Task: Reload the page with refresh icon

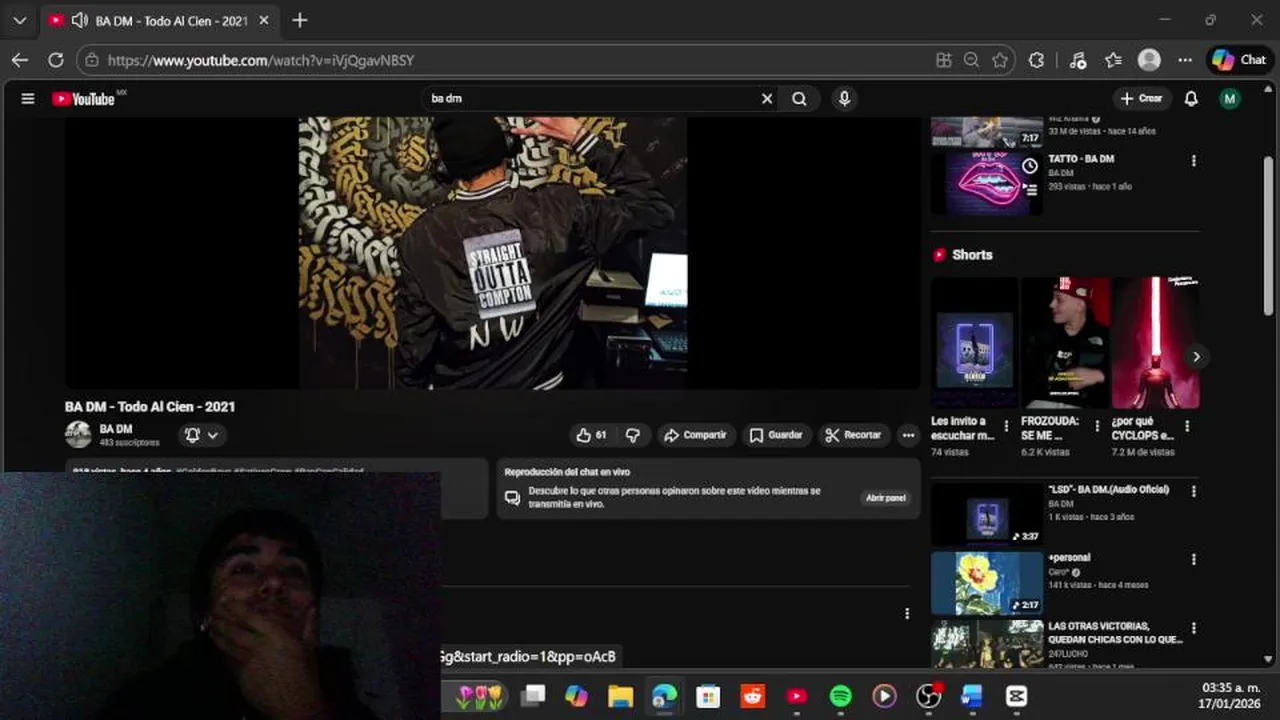Action: [x=56, y=60]
